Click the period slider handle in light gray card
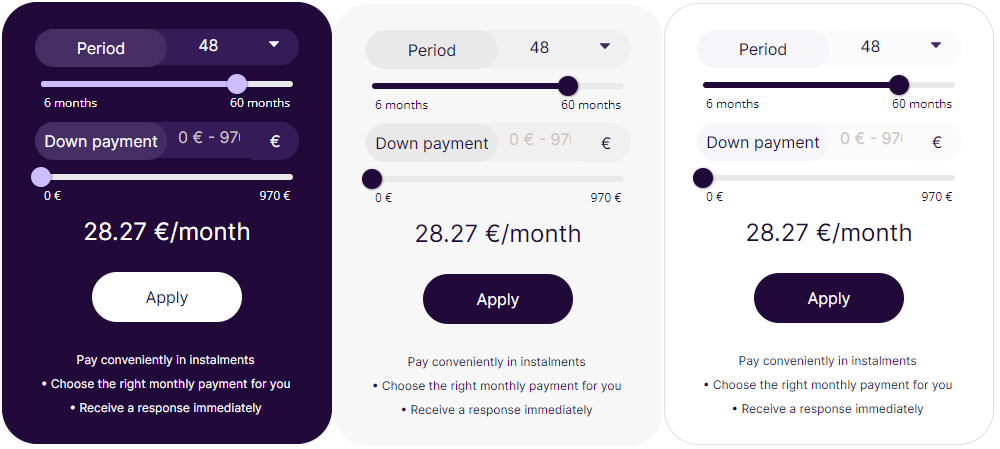Screen dimensions: 1000x449 click(568, 86)
